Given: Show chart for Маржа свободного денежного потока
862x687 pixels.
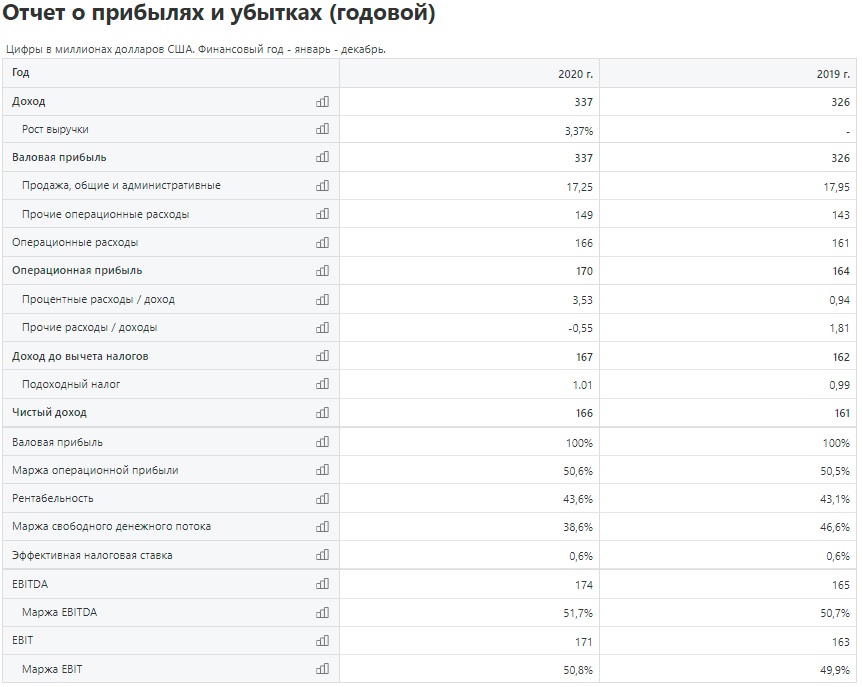Looking at the screenshot, I should pos(323,527).
